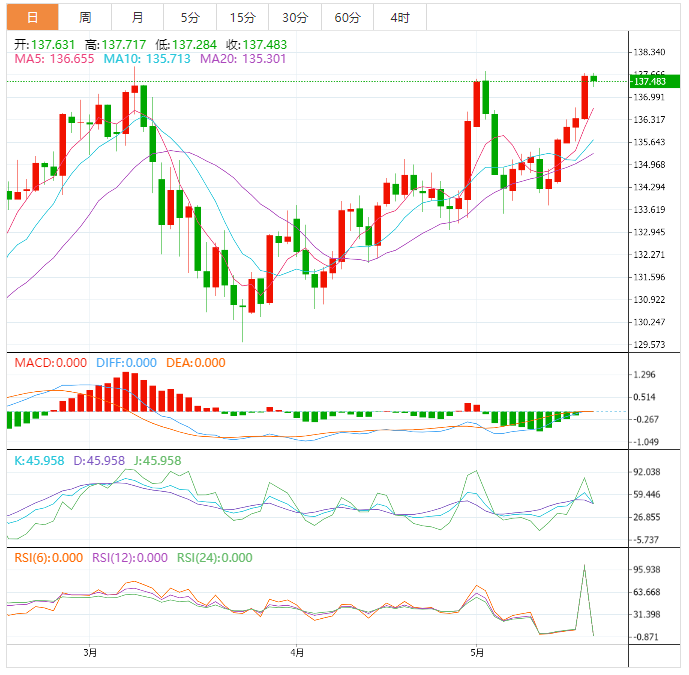Open the 5分 timeframe tab
This screenshot has height=675, width=689.
point(190,17)
